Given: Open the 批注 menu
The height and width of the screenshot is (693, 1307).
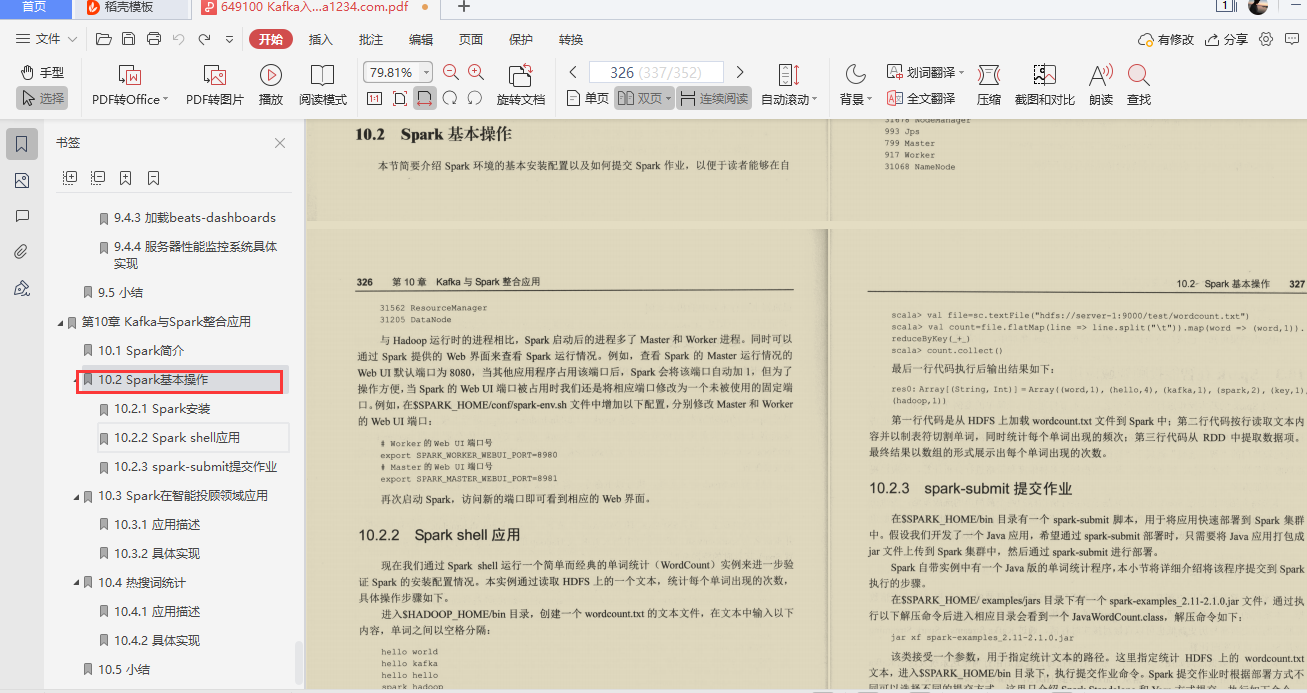Looking at the screenshot, I should [x=369, y=39].
